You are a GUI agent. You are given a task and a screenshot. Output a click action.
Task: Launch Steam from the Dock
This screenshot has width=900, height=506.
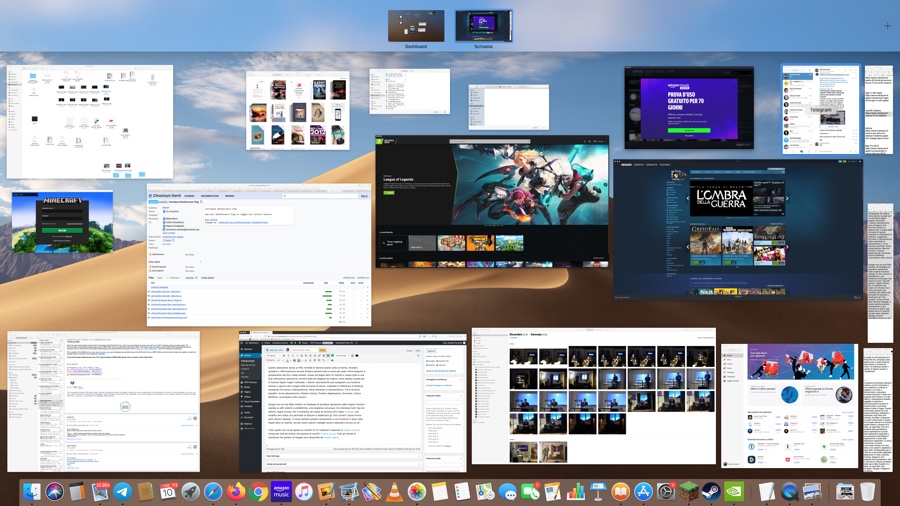[711, 492]
